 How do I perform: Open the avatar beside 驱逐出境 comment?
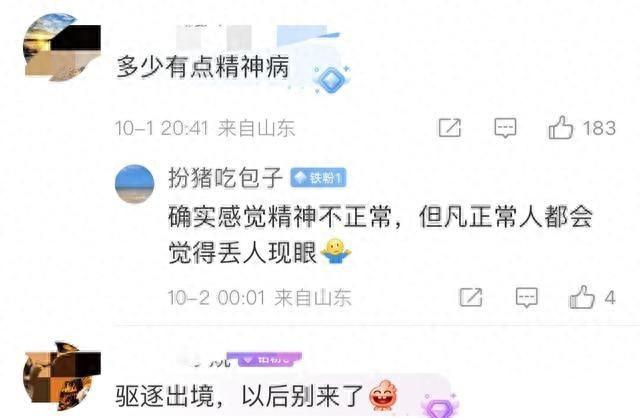tap(62, 376)
